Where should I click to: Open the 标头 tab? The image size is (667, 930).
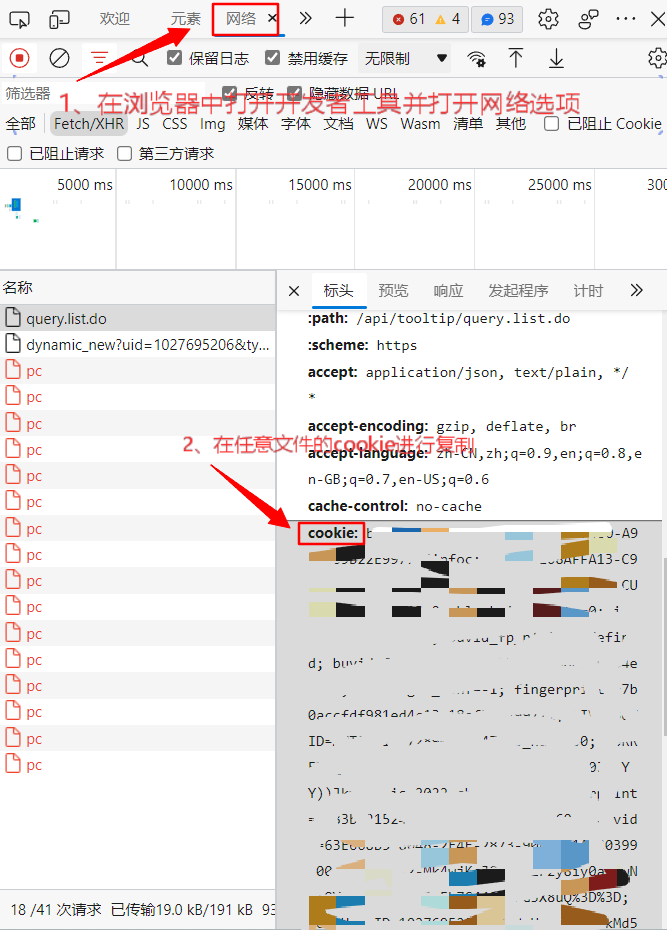pyautogui.click(x=338, y=291)
